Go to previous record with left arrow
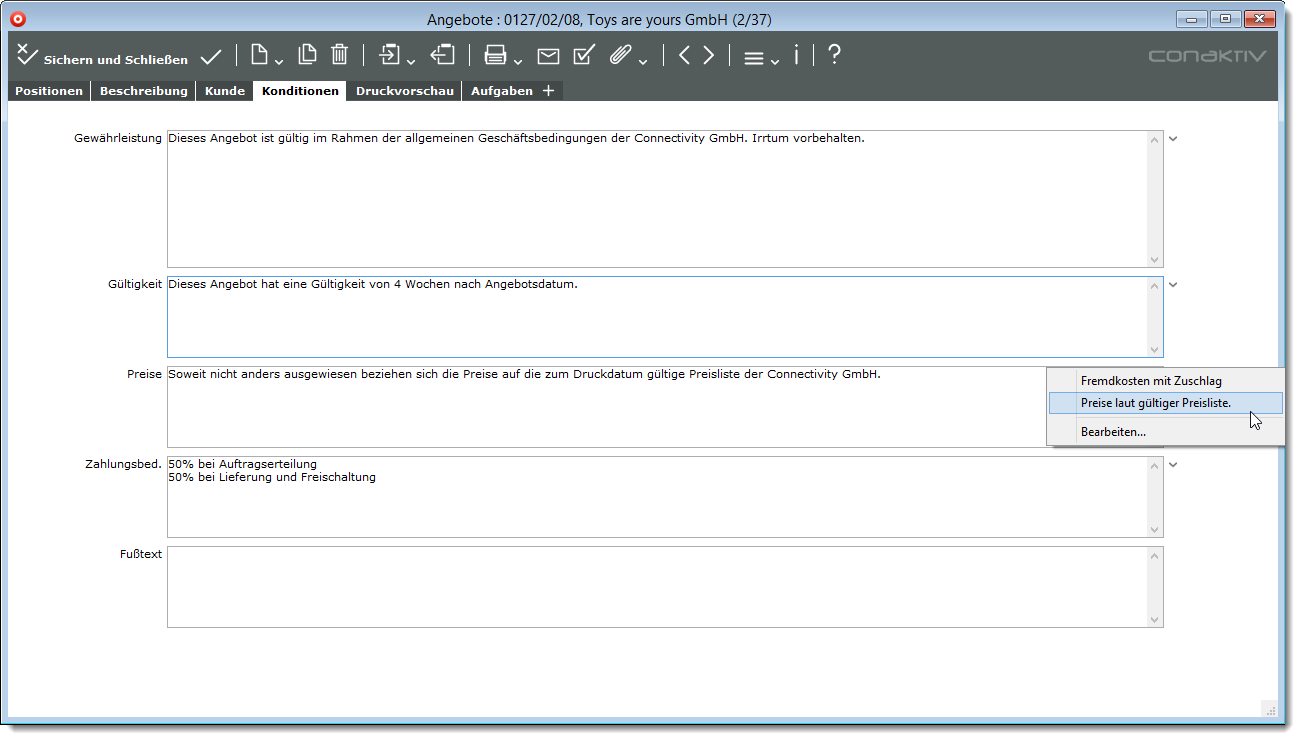Viewport: 1300px width, 740px height. pyautogui.click(x=684, y=56)
